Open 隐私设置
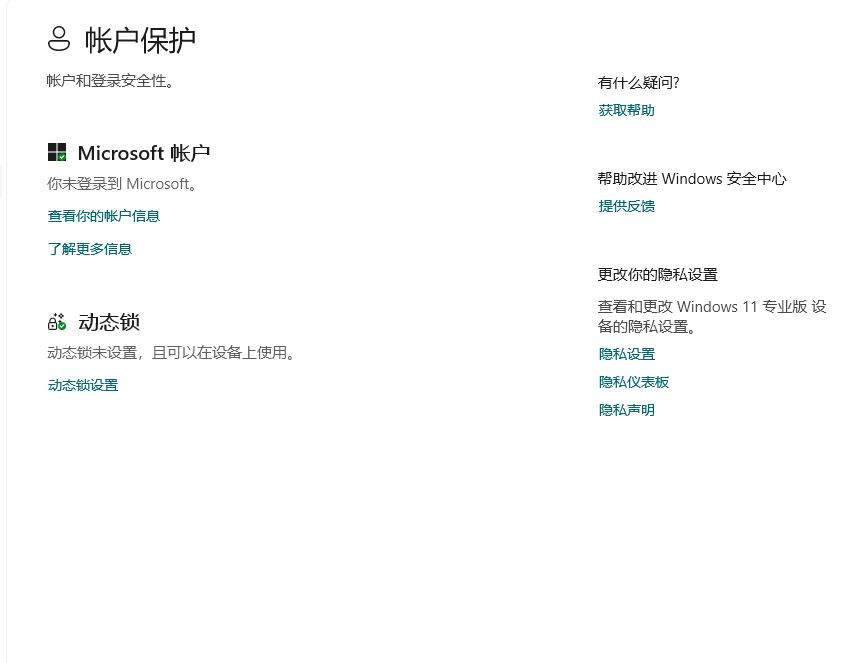Viewport: 845px width, 663px height. (x=626, y=354)
